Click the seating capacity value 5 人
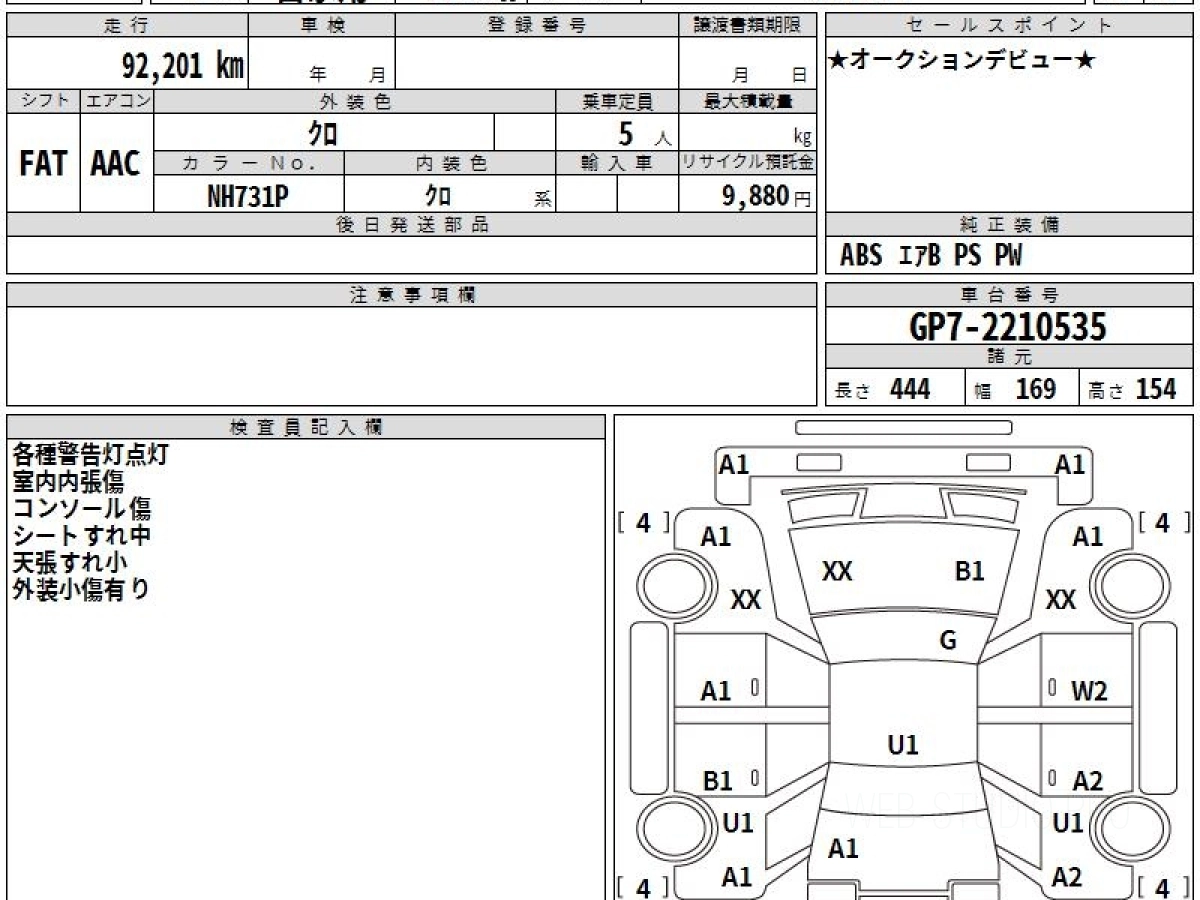The height and width of the screenshot is (900, 1200). point(644,133)
